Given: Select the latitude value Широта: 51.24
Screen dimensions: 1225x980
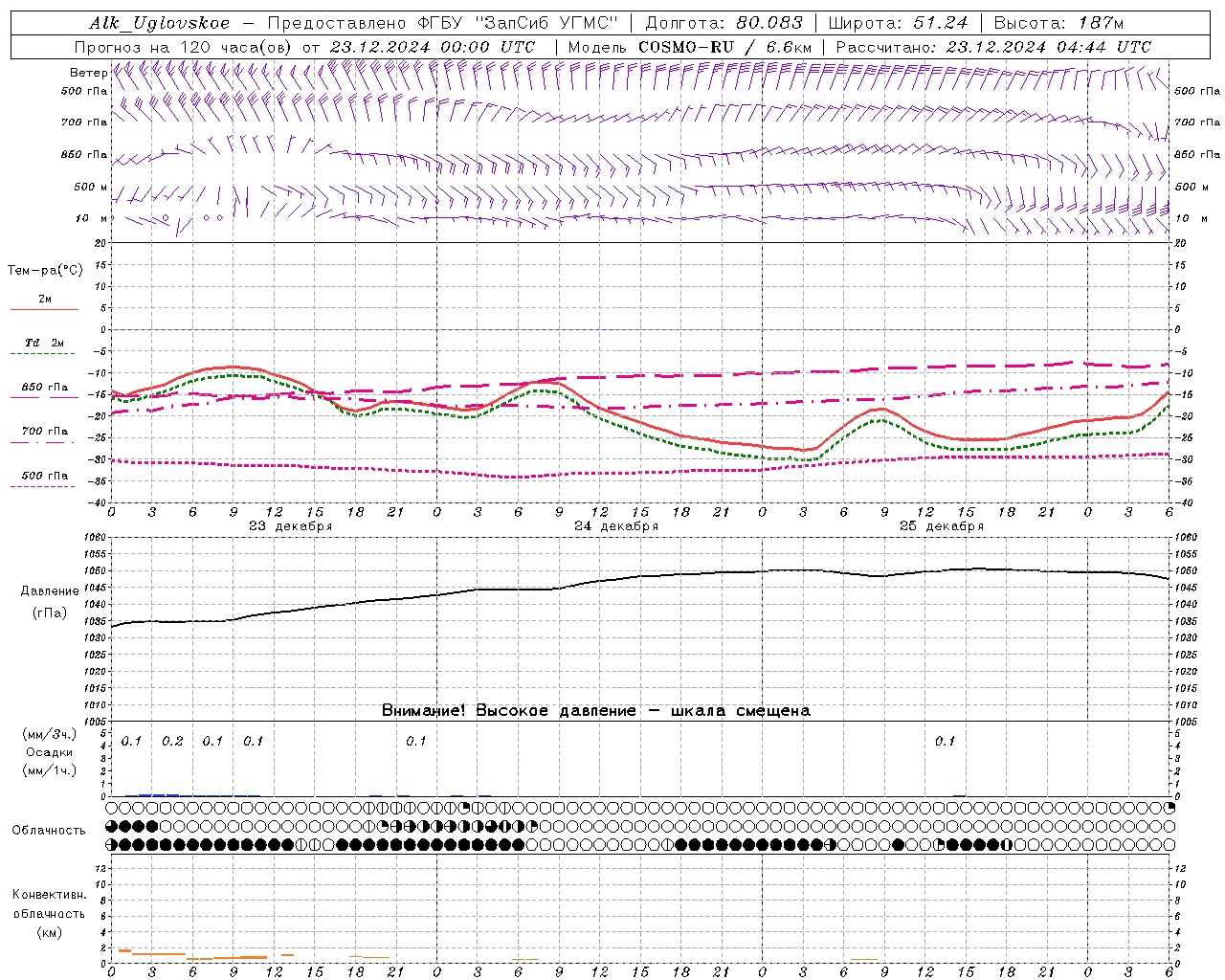Looking at the screenshot, I should point(898,23).
